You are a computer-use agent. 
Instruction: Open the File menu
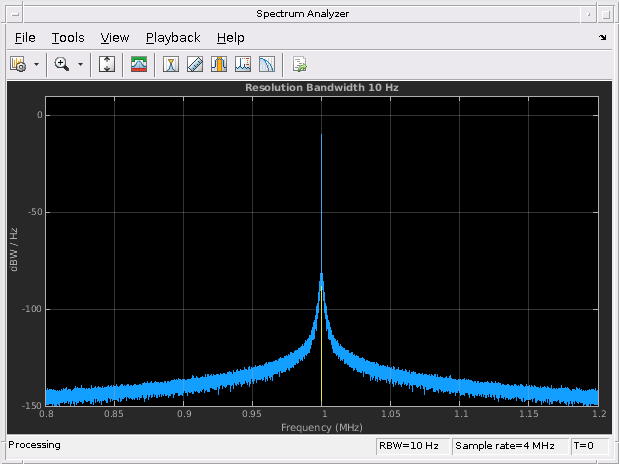(x=25, y=38)
